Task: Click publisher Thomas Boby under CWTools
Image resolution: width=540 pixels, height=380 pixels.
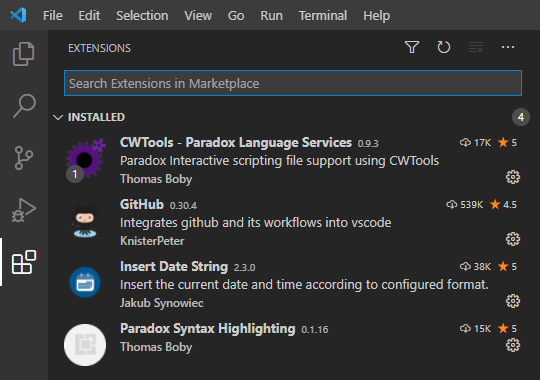Action: (x=156, y=179)
